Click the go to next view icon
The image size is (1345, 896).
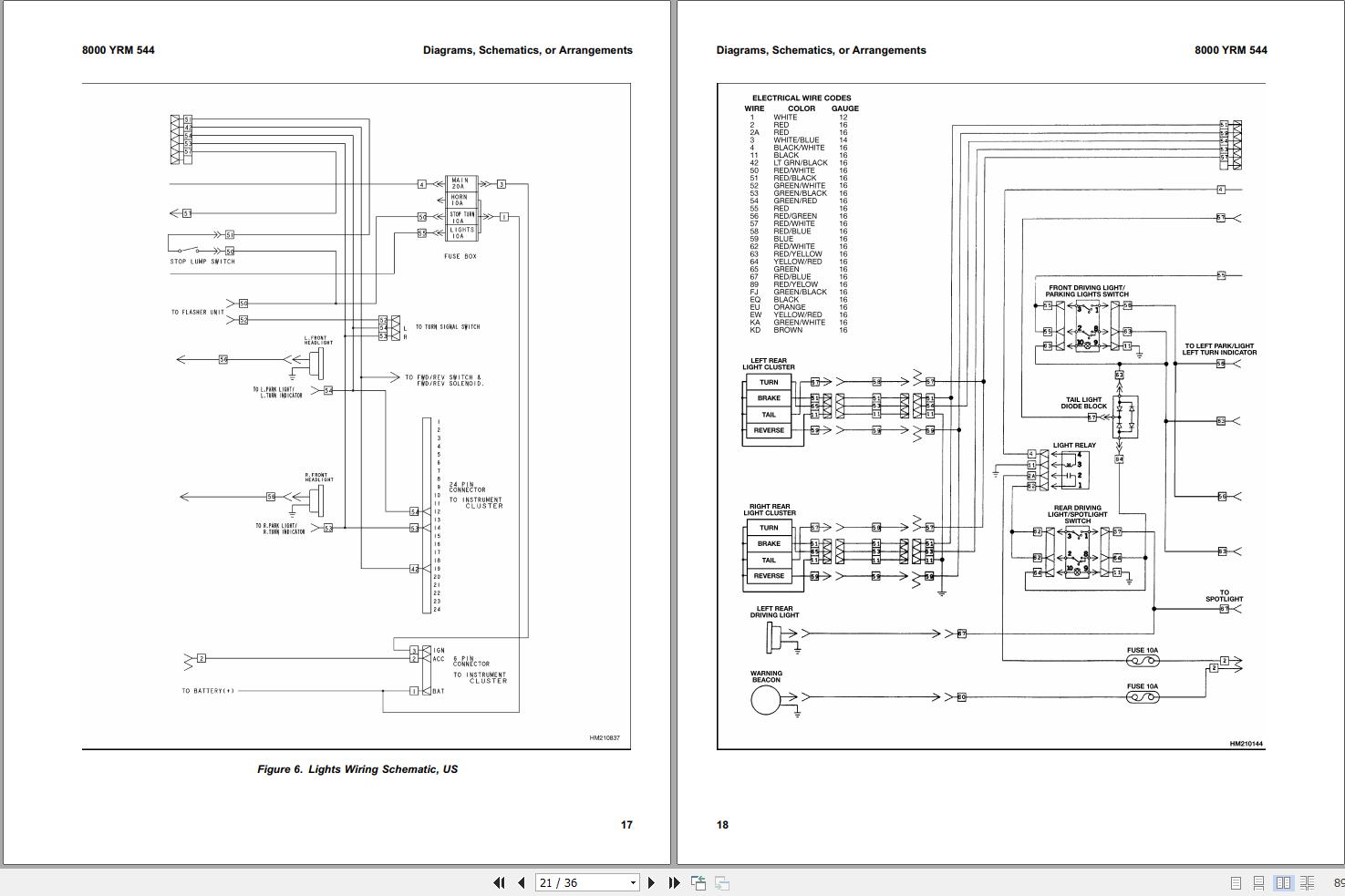click(721, 882)
